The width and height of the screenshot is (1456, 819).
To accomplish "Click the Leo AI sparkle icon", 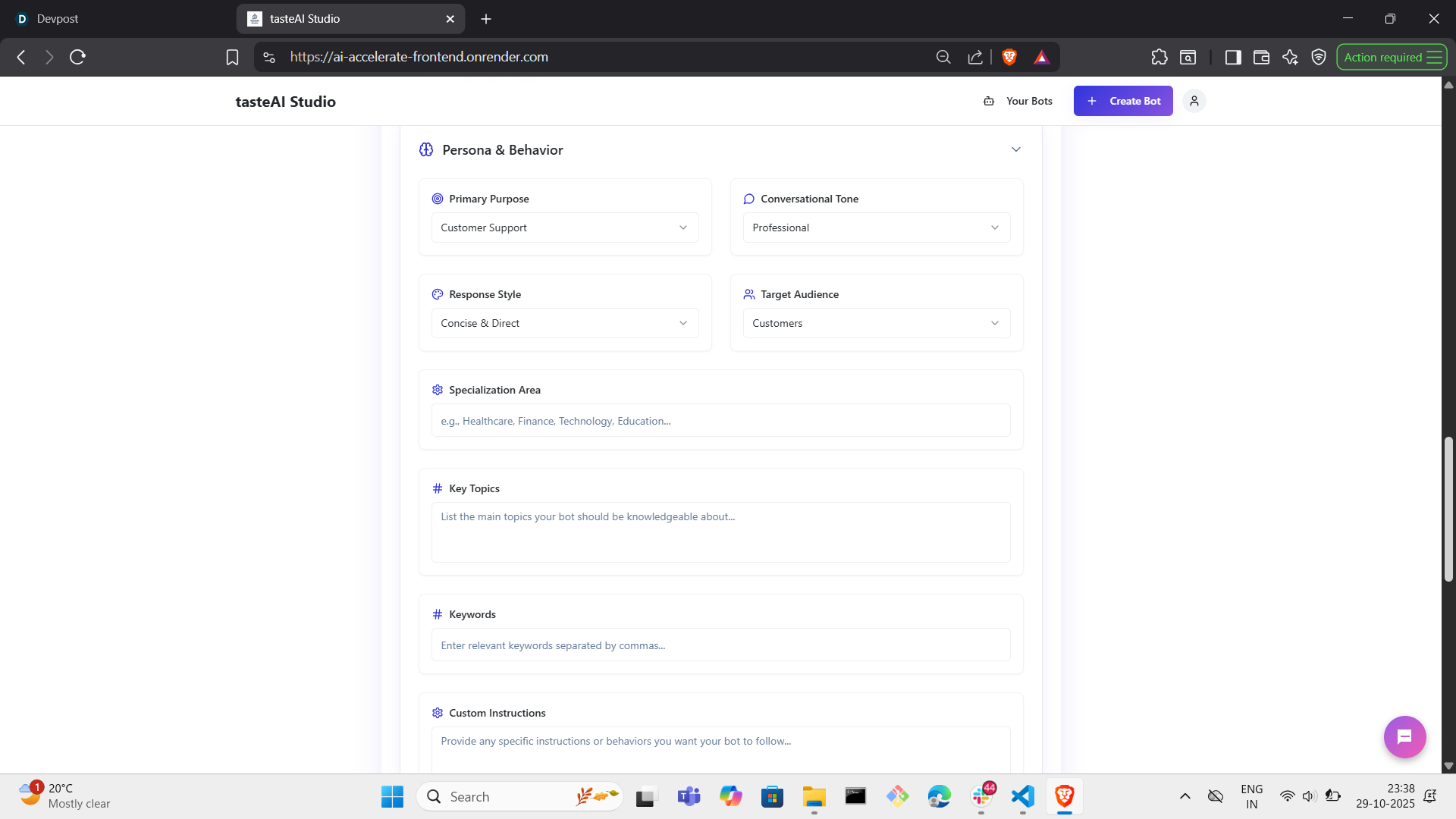I will point(1290,57).
